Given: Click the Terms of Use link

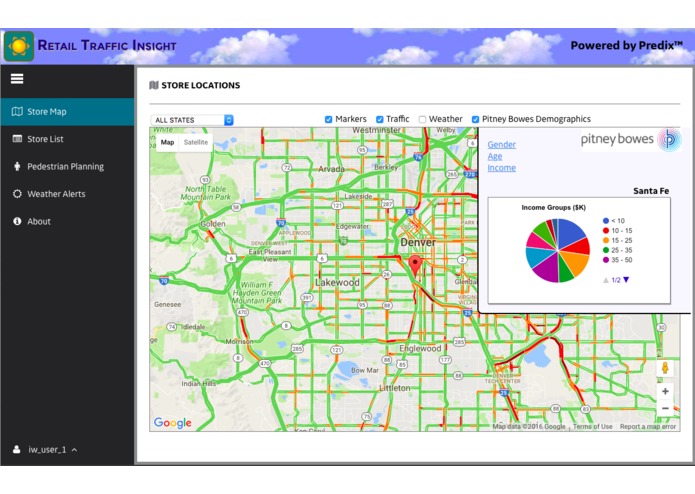Looking at the screenshot, I should (x=593, y=426).
